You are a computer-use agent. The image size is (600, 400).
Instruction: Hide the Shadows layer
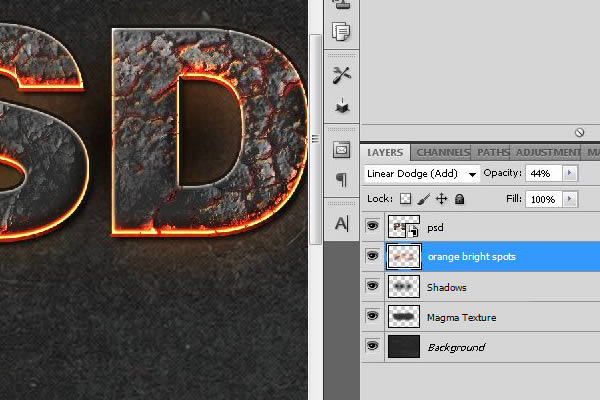point(372,286)
